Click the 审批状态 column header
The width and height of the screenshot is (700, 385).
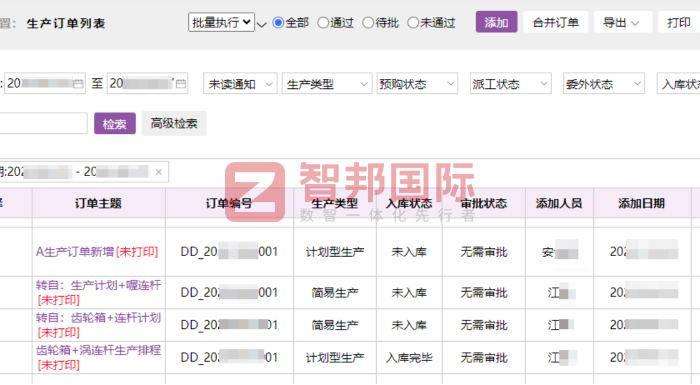pyautogui.click(x=483, y=203)
